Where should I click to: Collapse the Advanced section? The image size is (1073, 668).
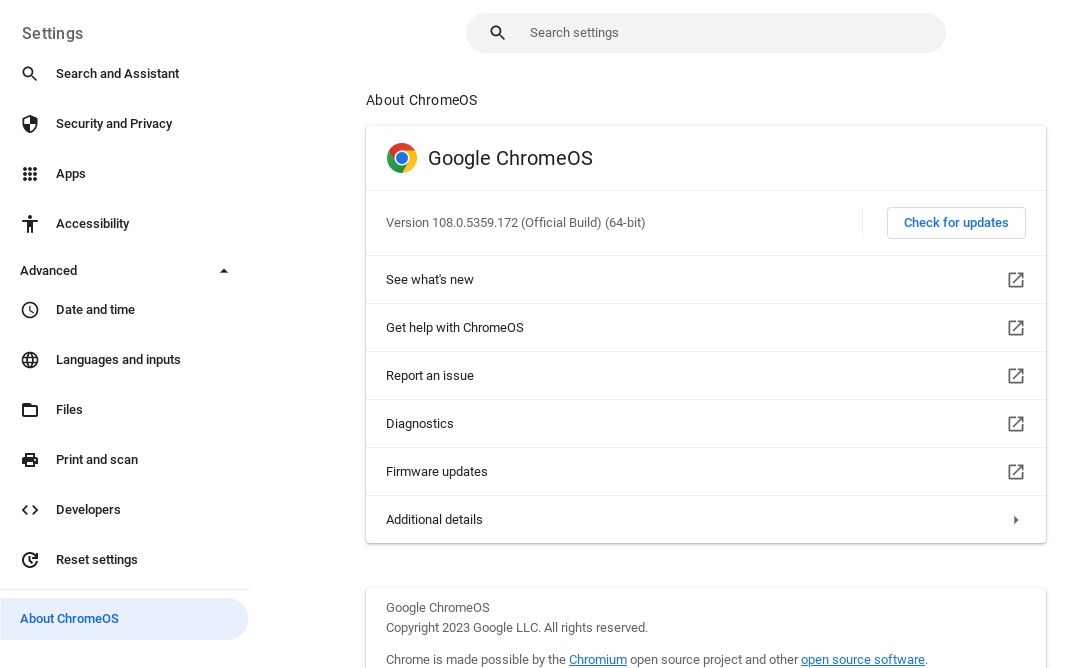coord(224,271)
